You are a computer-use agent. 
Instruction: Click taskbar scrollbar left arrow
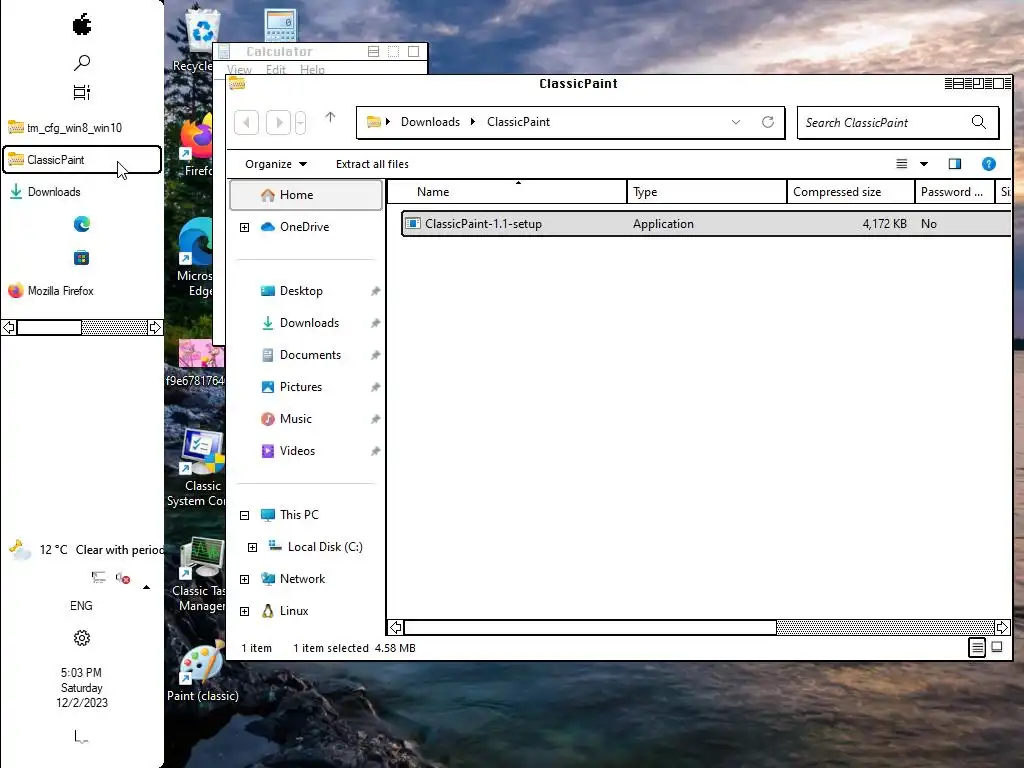tap(9, 327)
